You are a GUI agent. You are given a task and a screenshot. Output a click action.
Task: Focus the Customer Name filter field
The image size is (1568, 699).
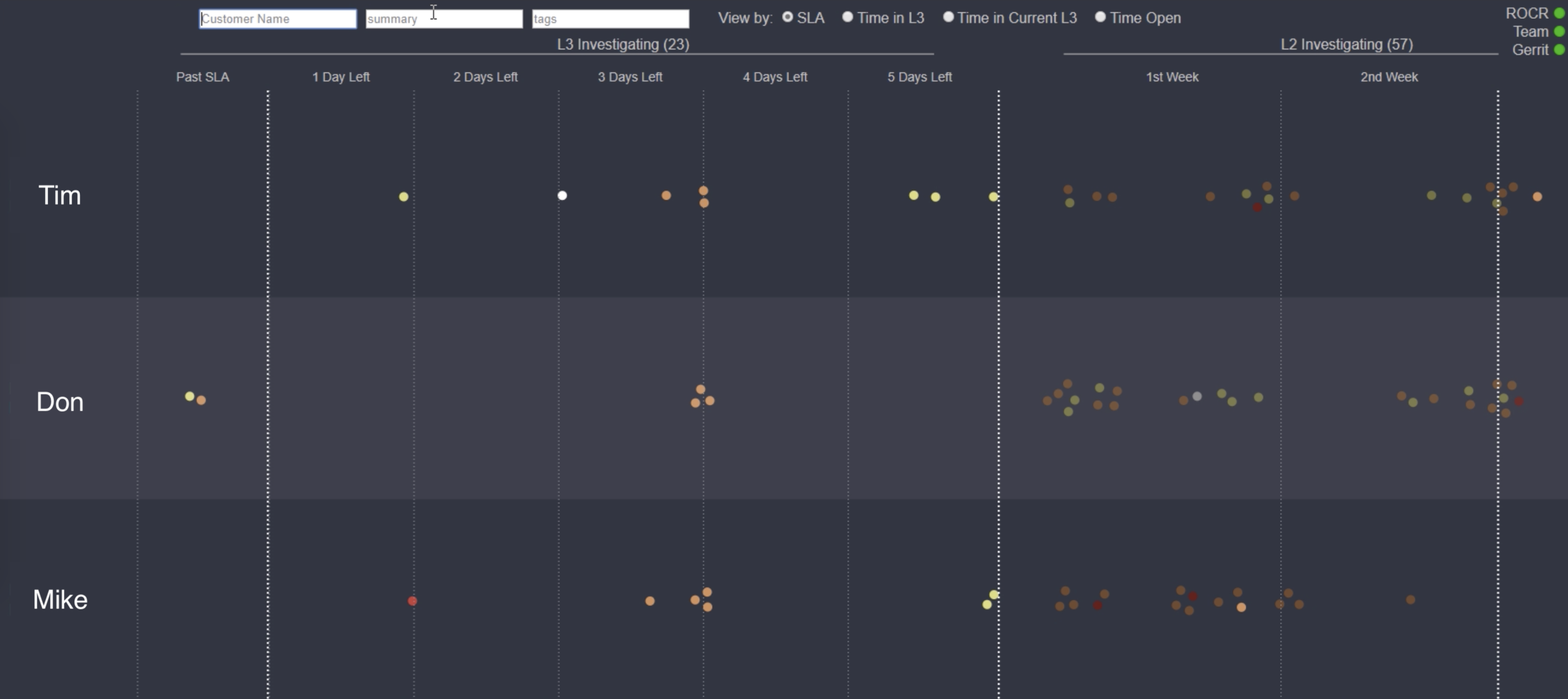tap(278, 19)
